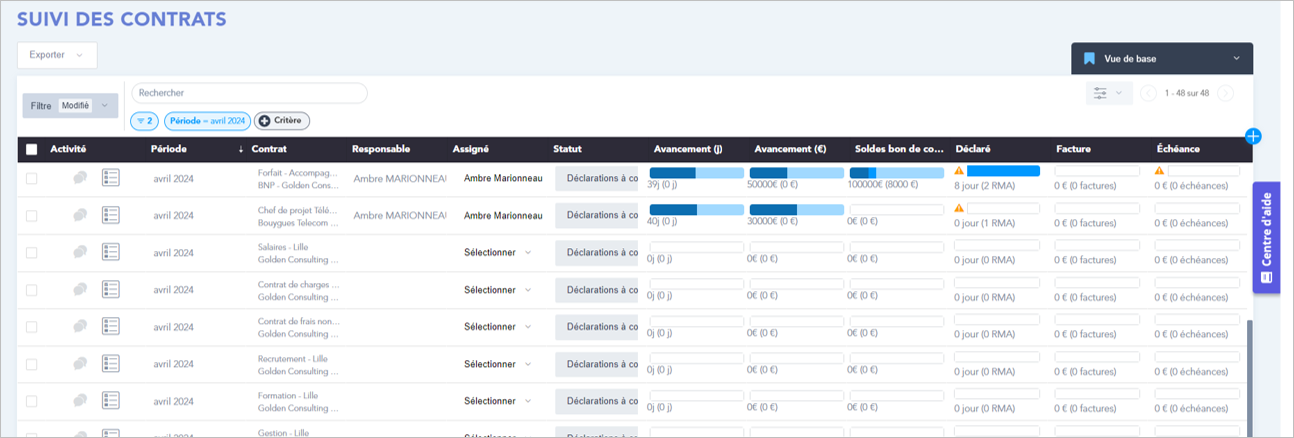1294x438 pixels.
Task: Click the blue plus icon to add a column
Action: point(1254,135)
